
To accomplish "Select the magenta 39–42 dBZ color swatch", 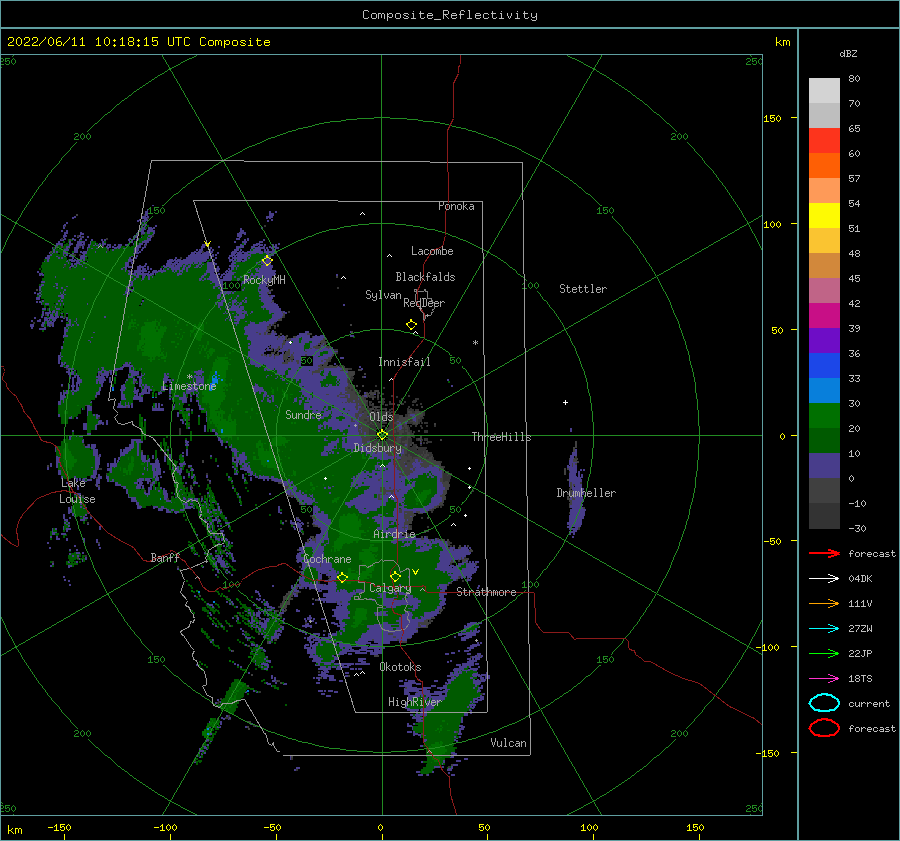I will 824,316.
